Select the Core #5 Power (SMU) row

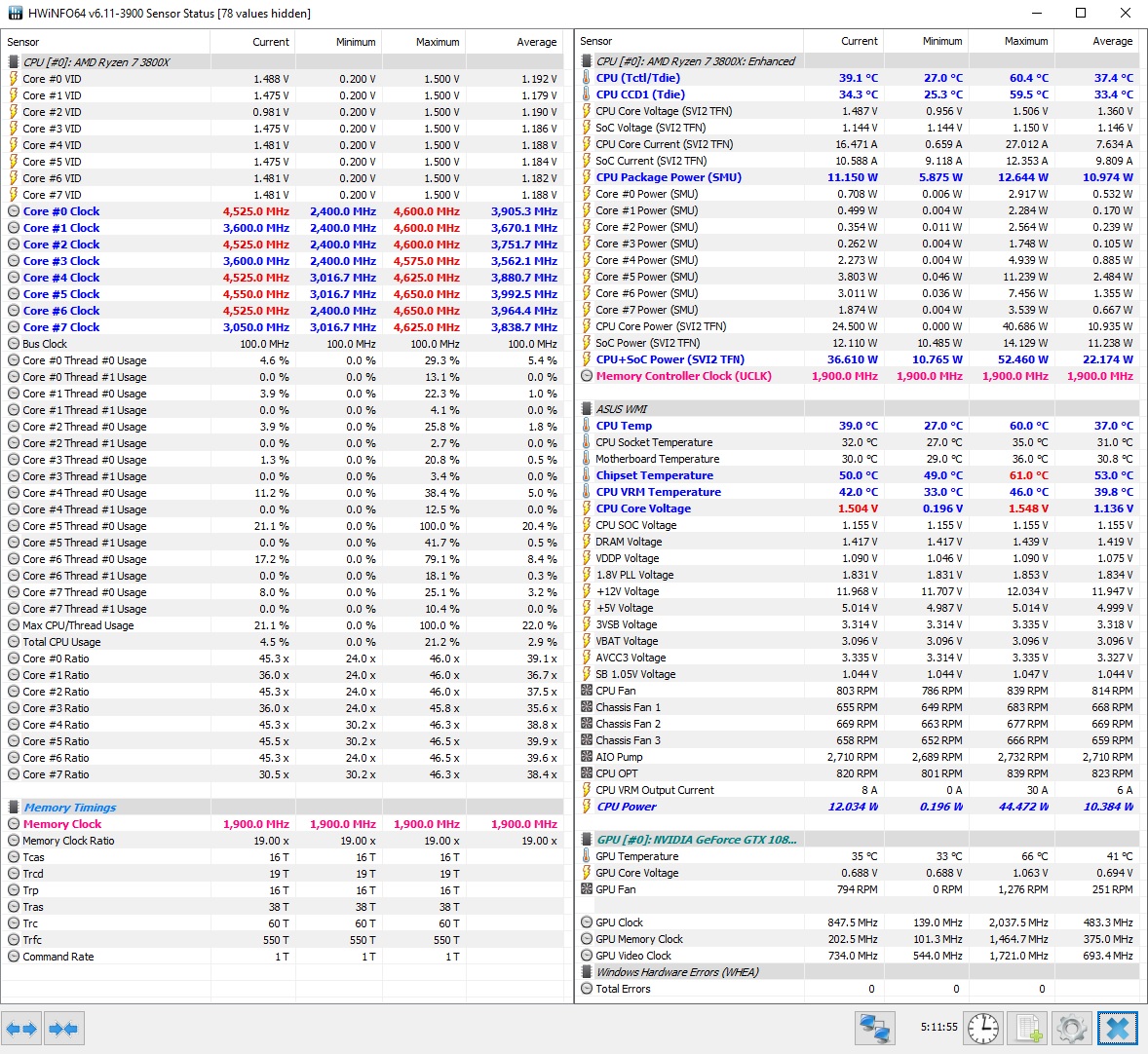coord(858,276)
